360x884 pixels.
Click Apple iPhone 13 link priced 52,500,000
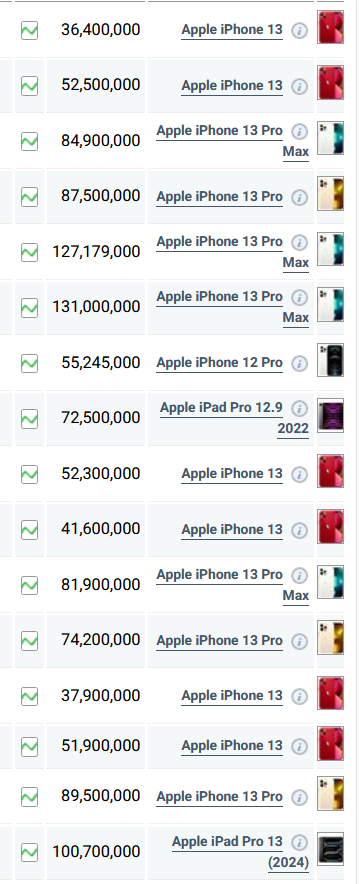pos(232,86)
